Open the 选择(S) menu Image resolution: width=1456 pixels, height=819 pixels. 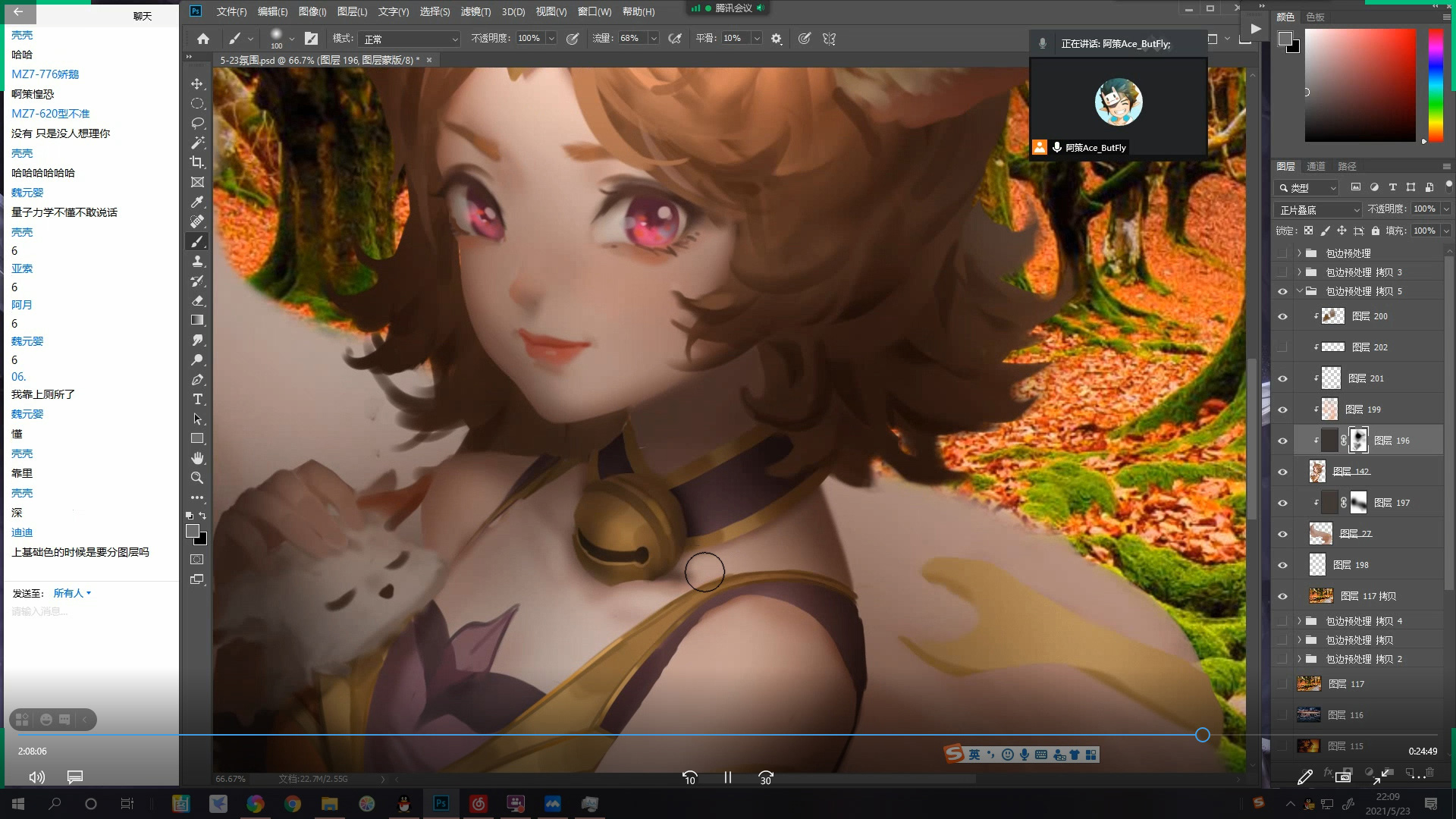click(435, 11)
